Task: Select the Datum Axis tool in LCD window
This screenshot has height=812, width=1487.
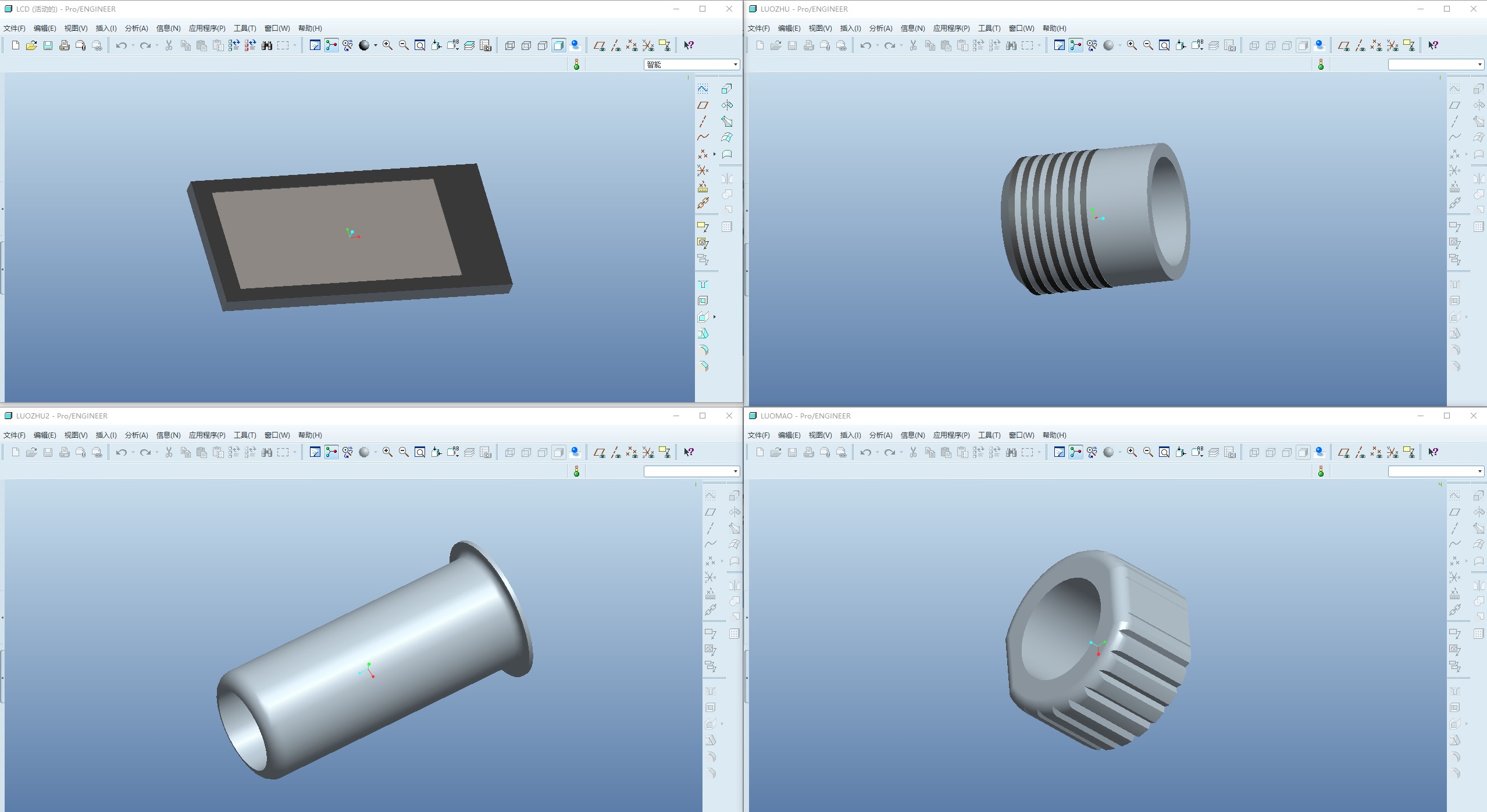Action: 703,121
